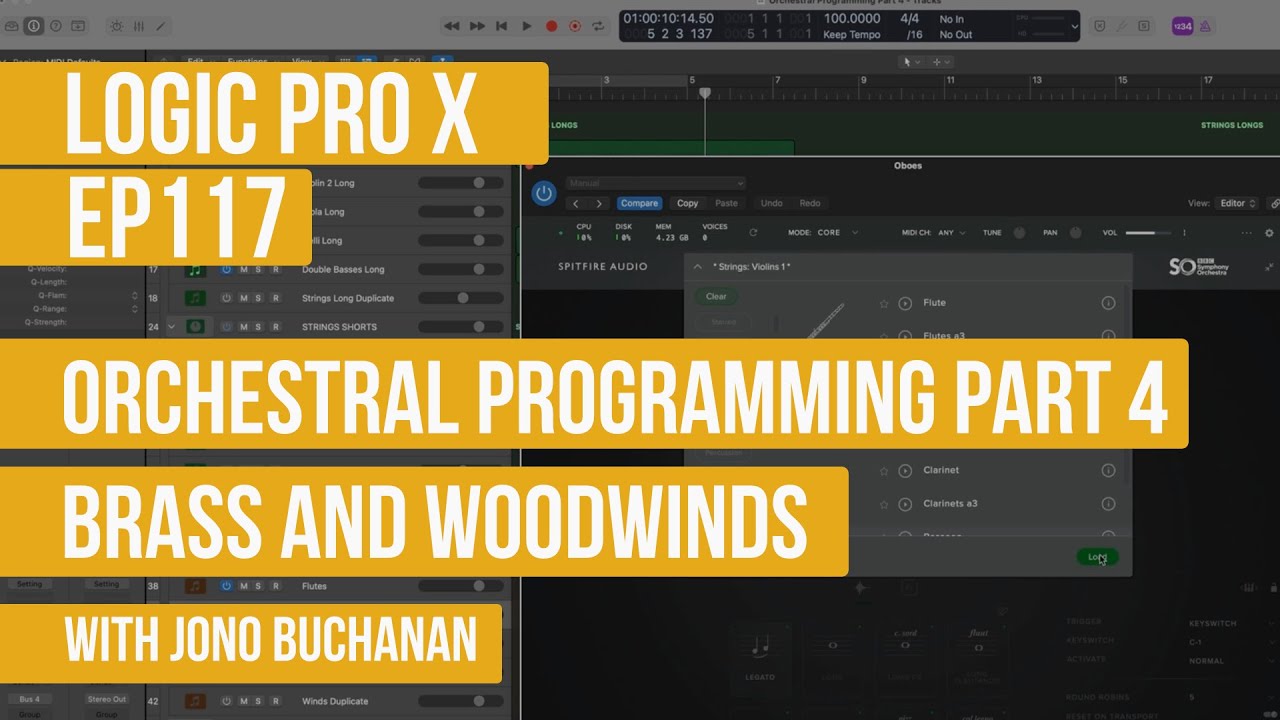The image size is (1280, 720).
Task: Collapse the Strings: Violins 1 preset browser
Action: [x=697, y=267]
